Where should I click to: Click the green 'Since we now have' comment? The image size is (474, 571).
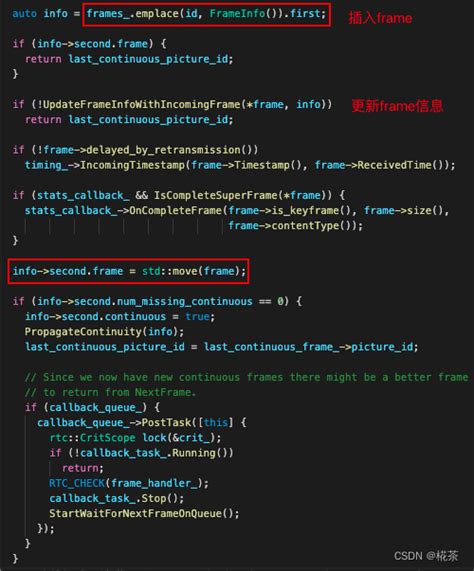coord(246,377)
